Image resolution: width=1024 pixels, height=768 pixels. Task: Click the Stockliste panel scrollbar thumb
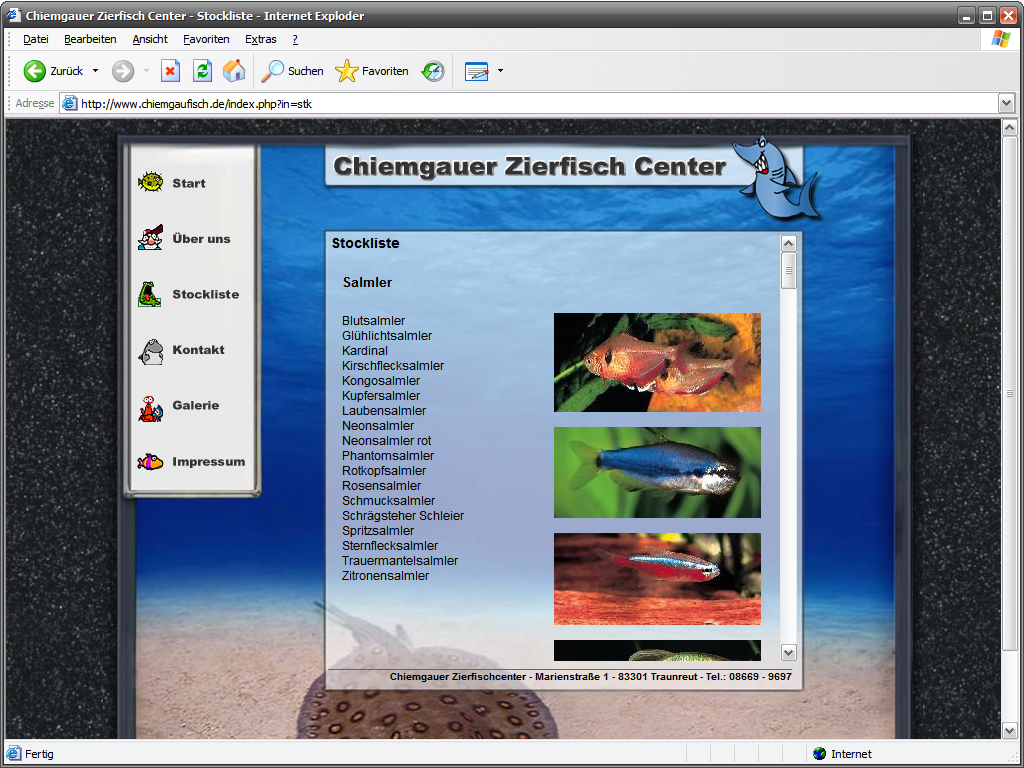pos(788,270)
